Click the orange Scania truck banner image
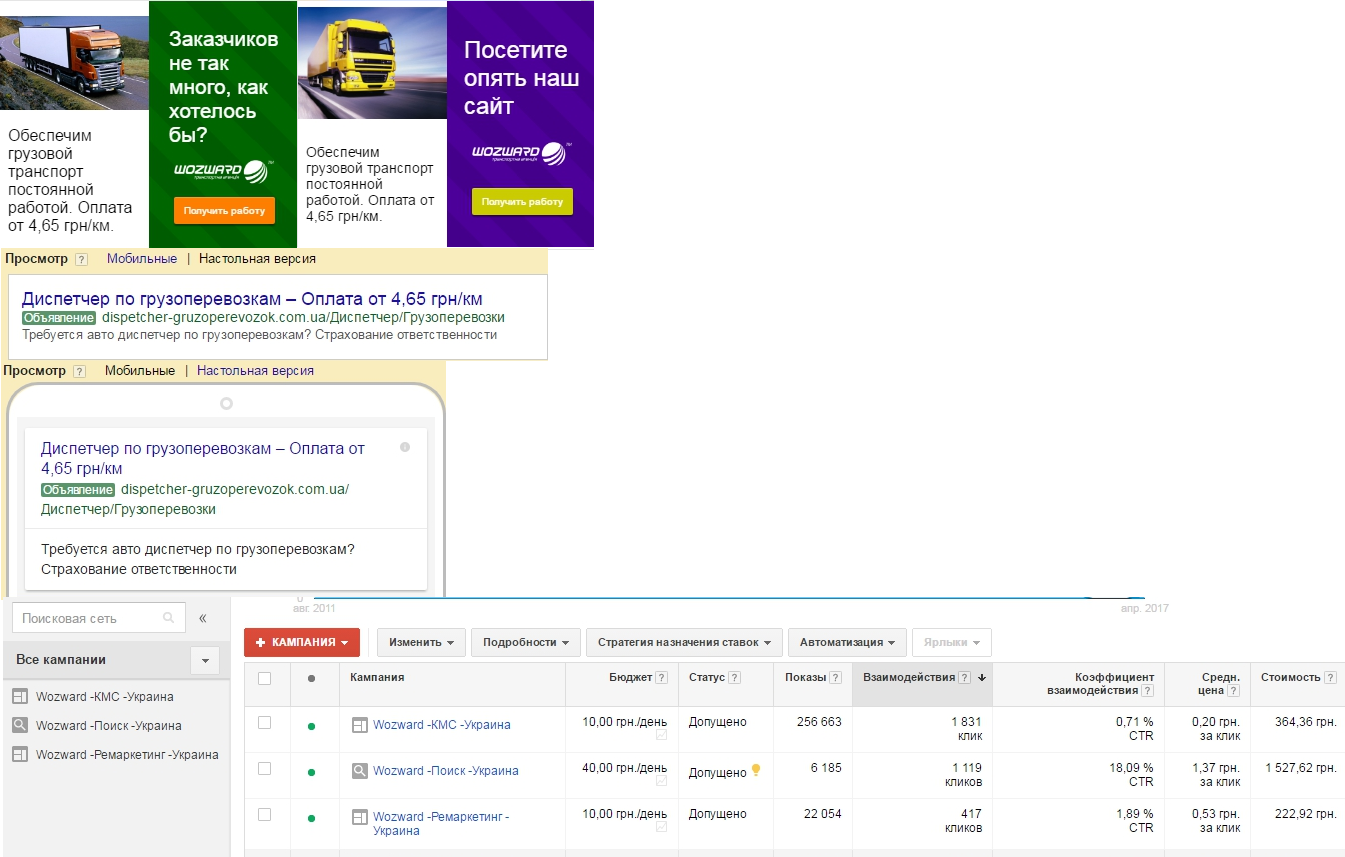 coord(74,63)
